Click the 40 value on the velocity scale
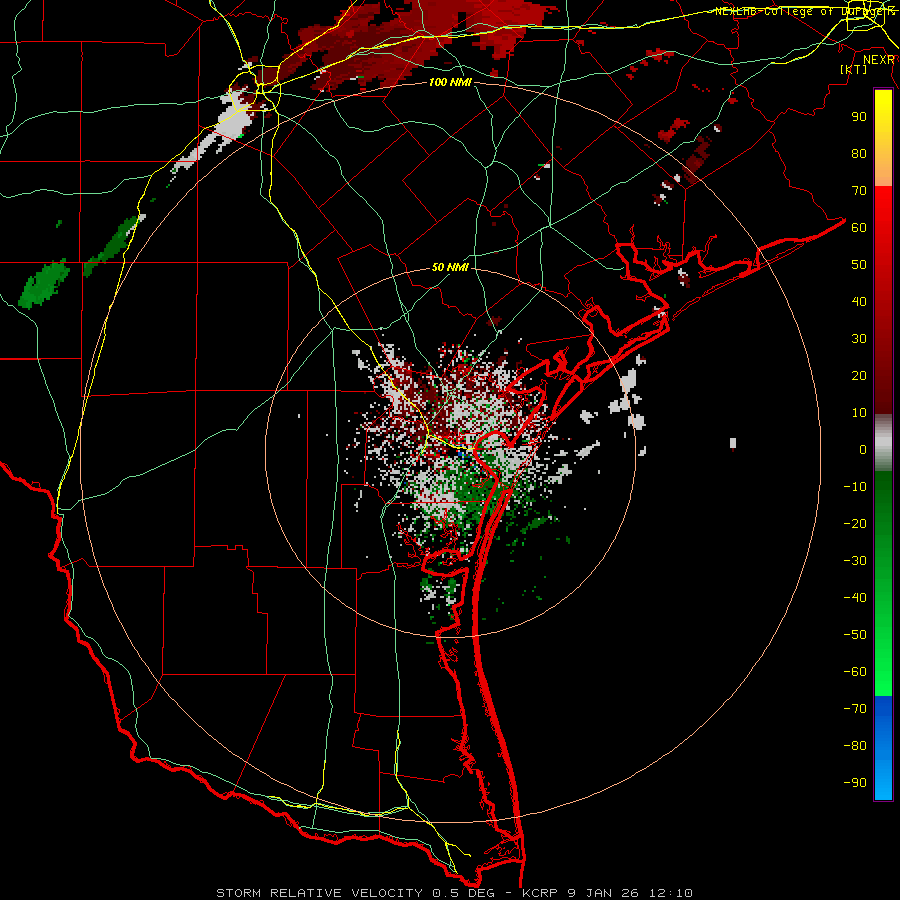The height and width of the screenshot is (900, 900). pos(859,301)
